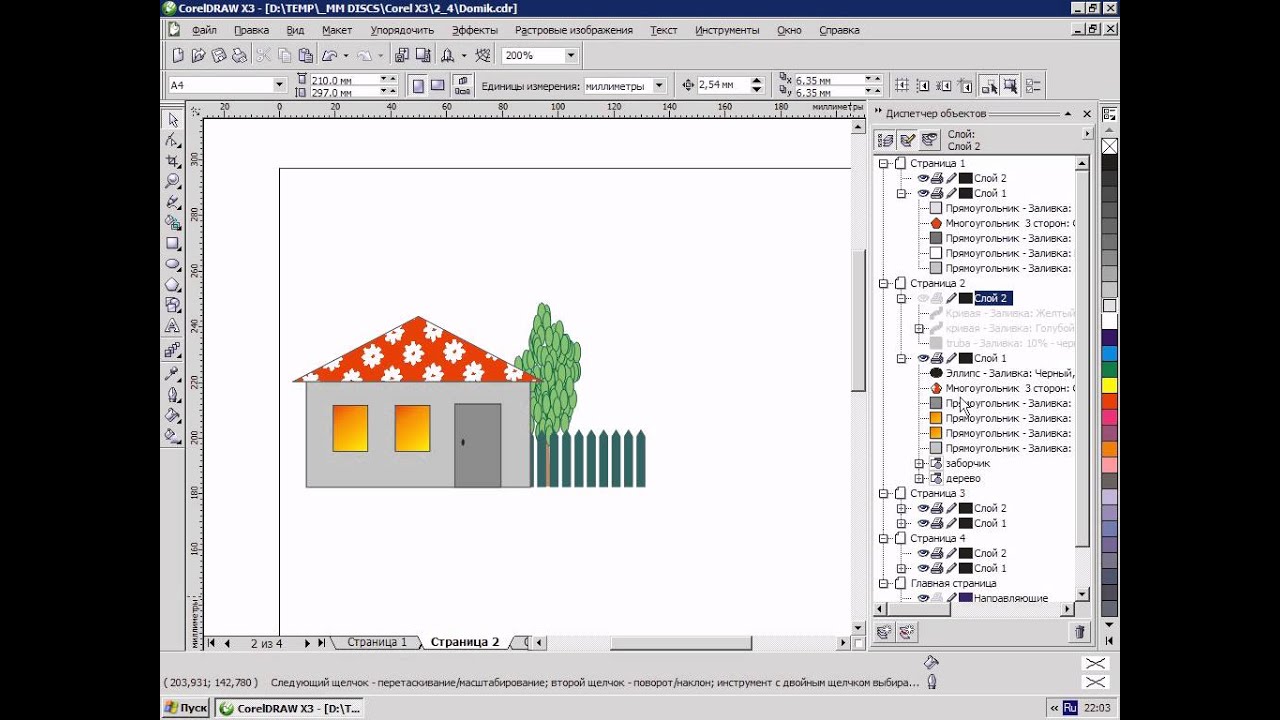Select the Basic Shapes tool
This screenshot has height=720, width=1280.
[x=173, y=305]
